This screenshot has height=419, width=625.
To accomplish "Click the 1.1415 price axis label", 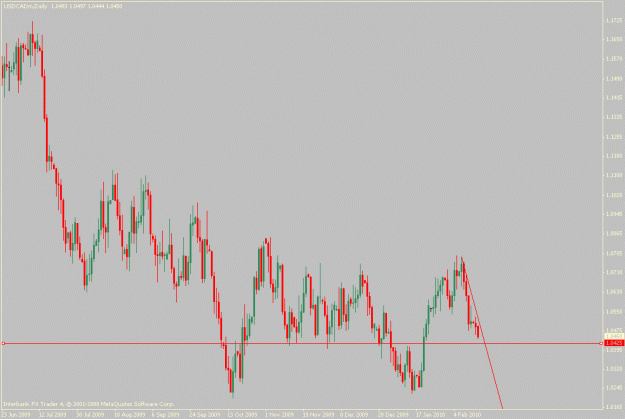I will 614,98.
